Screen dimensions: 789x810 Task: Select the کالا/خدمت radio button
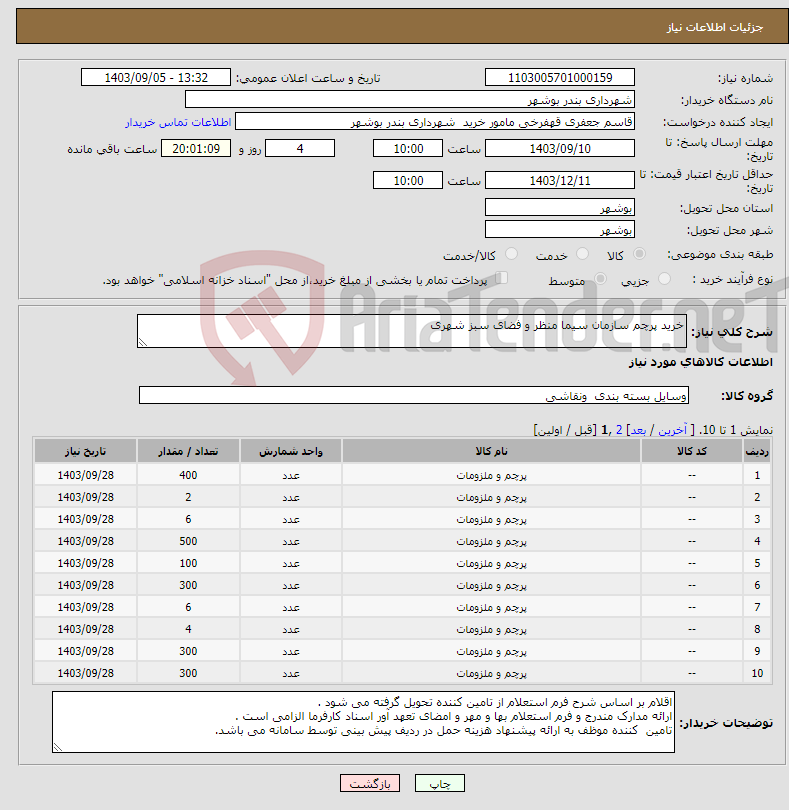coord(511,254)
